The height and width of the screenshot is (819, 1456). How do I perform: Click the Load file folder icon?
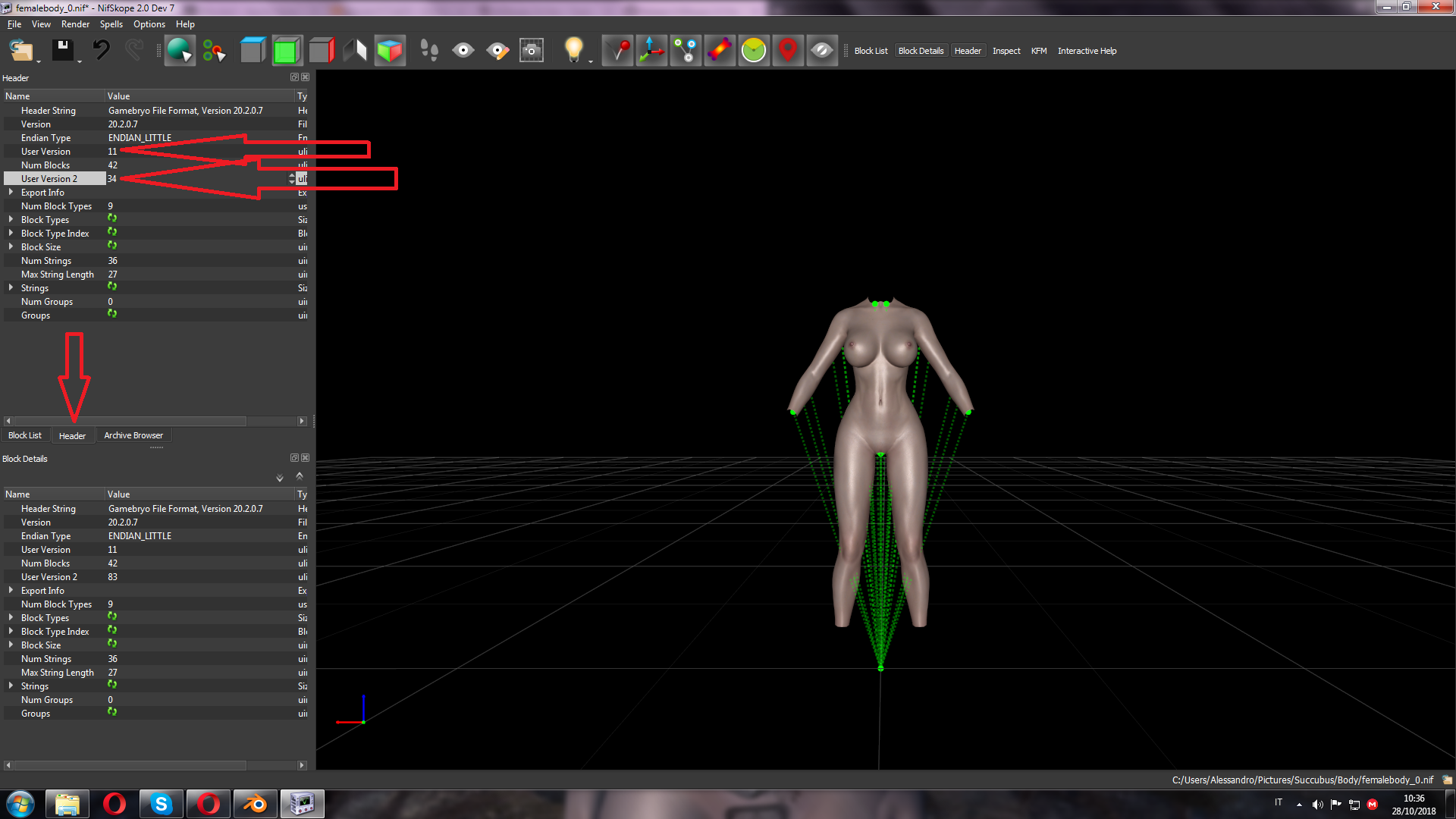[x=20, y=51]
